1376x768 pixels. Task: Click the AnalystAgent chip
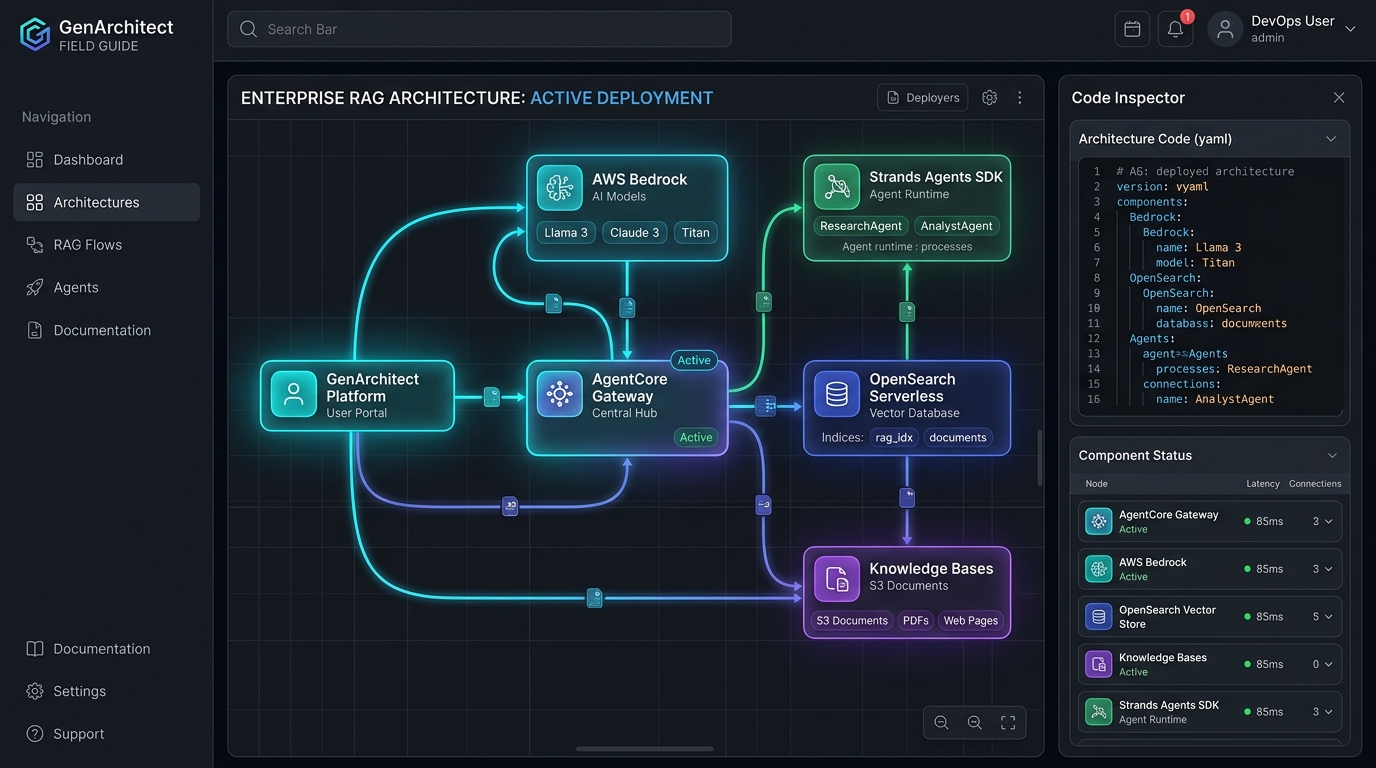pos(957,226)
